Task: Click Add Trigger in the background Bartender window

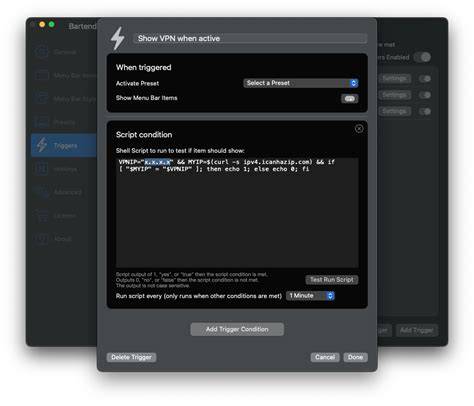Action: coord(417,331)
